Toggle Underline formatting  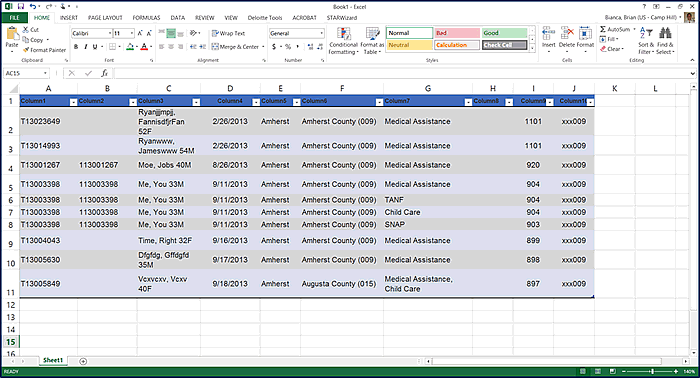pos(95,46)
